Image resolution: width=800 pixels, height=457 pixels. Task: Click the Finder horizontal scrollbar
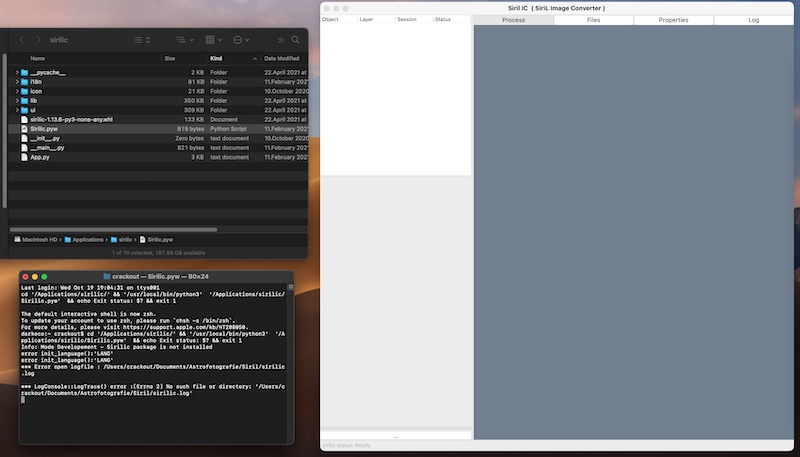[x=113, y=230]
